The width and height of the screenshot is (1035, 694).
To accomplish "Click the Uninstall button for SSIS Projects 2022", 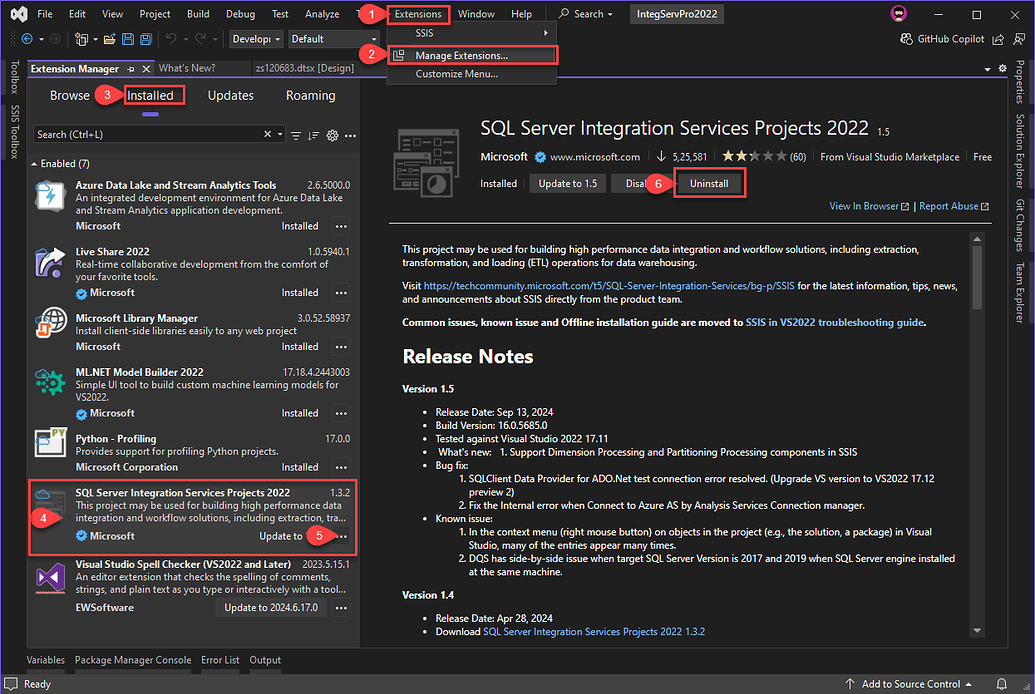I will (709, 183).
